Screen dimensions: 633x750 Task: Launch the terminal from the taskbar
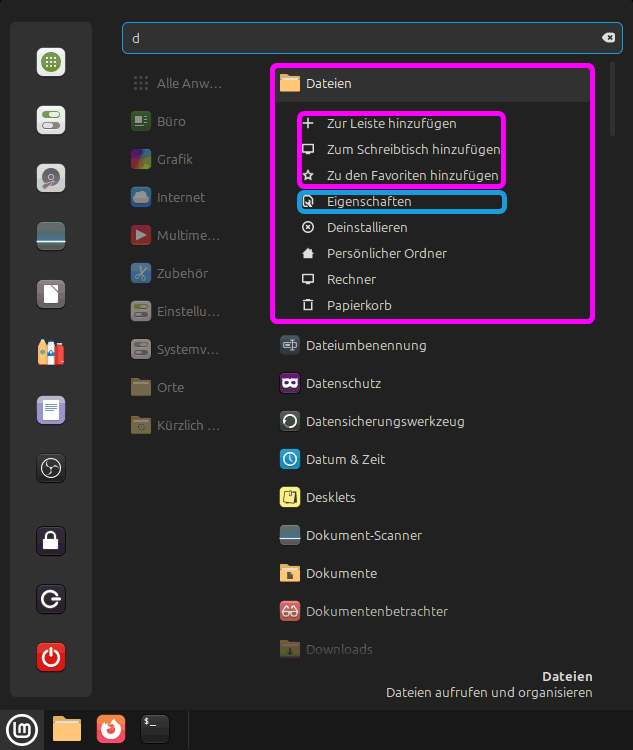pos(155,729)
